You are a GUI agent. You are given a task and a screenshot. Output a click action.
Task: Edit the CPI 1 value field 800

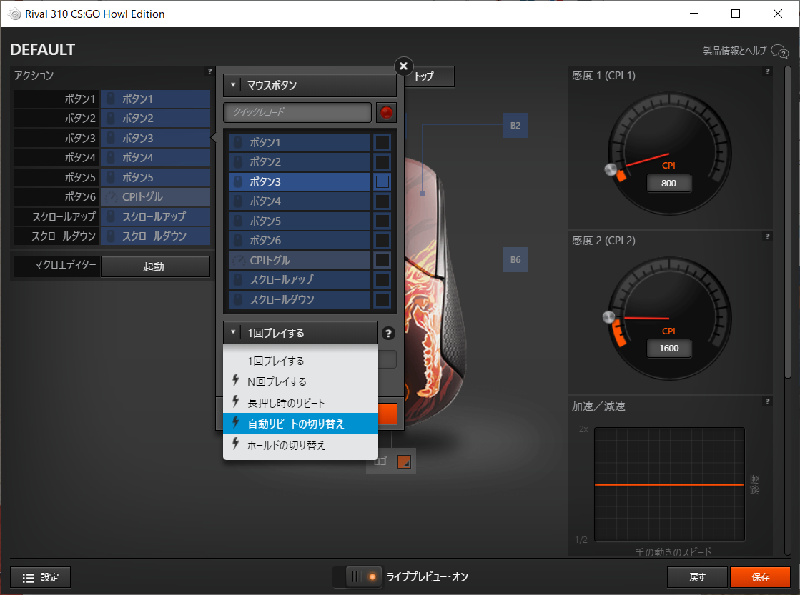pyautogui.click(x=669, y=183)
